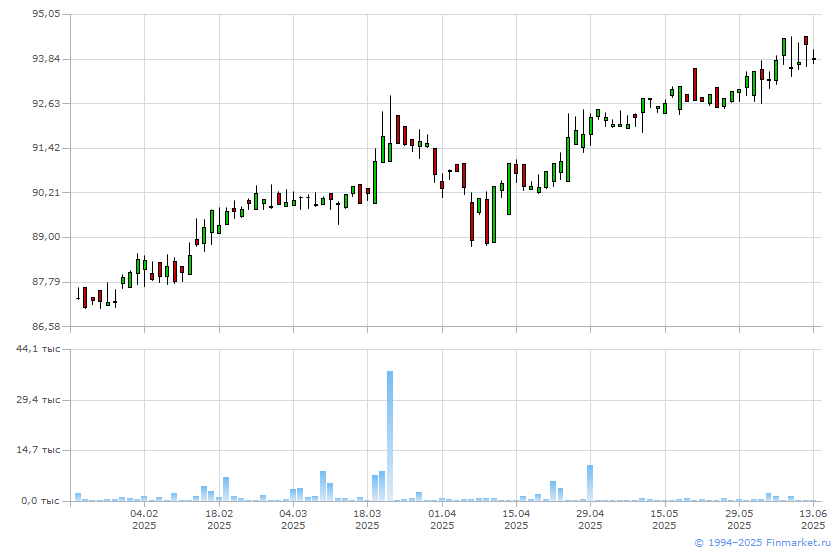
Task: Click the 04.03 2025 date label
Action: point(293,519)
